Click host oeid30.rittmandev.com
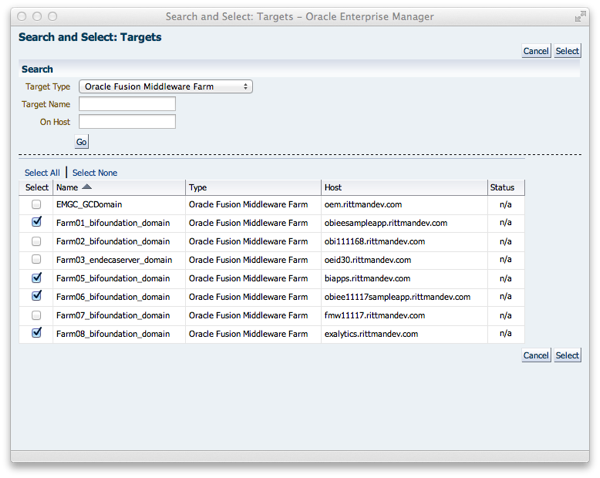 point(368,260)
